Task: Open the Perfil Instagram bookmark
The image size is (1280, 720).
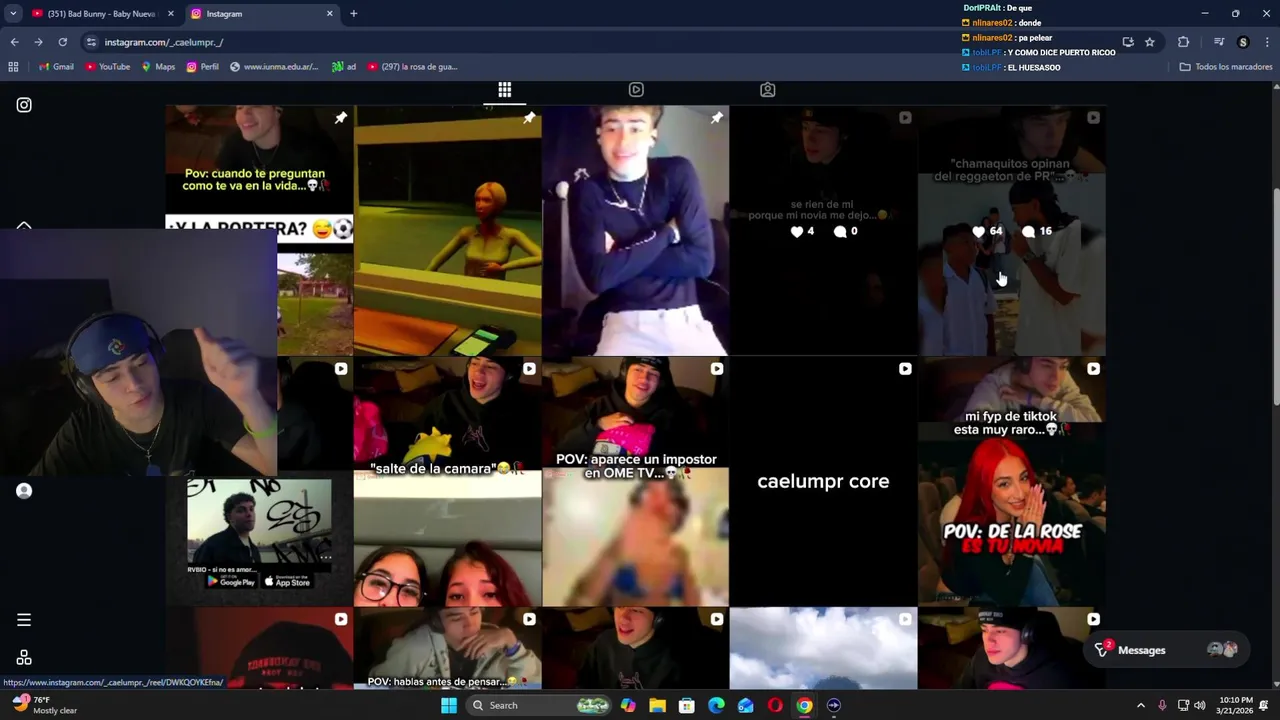Action: click(203, 67)
